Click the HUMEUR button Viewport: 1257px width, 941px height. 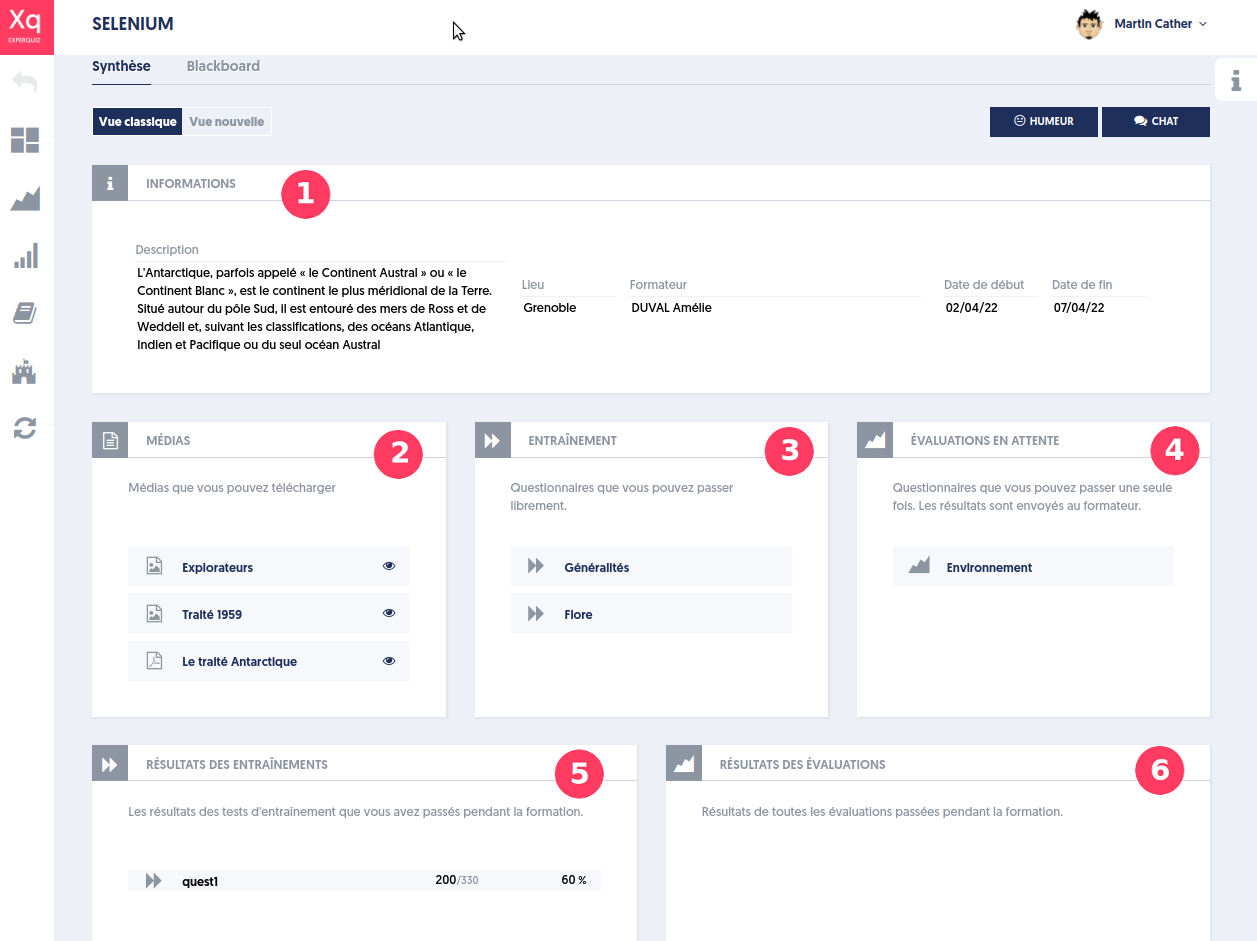1043,121
